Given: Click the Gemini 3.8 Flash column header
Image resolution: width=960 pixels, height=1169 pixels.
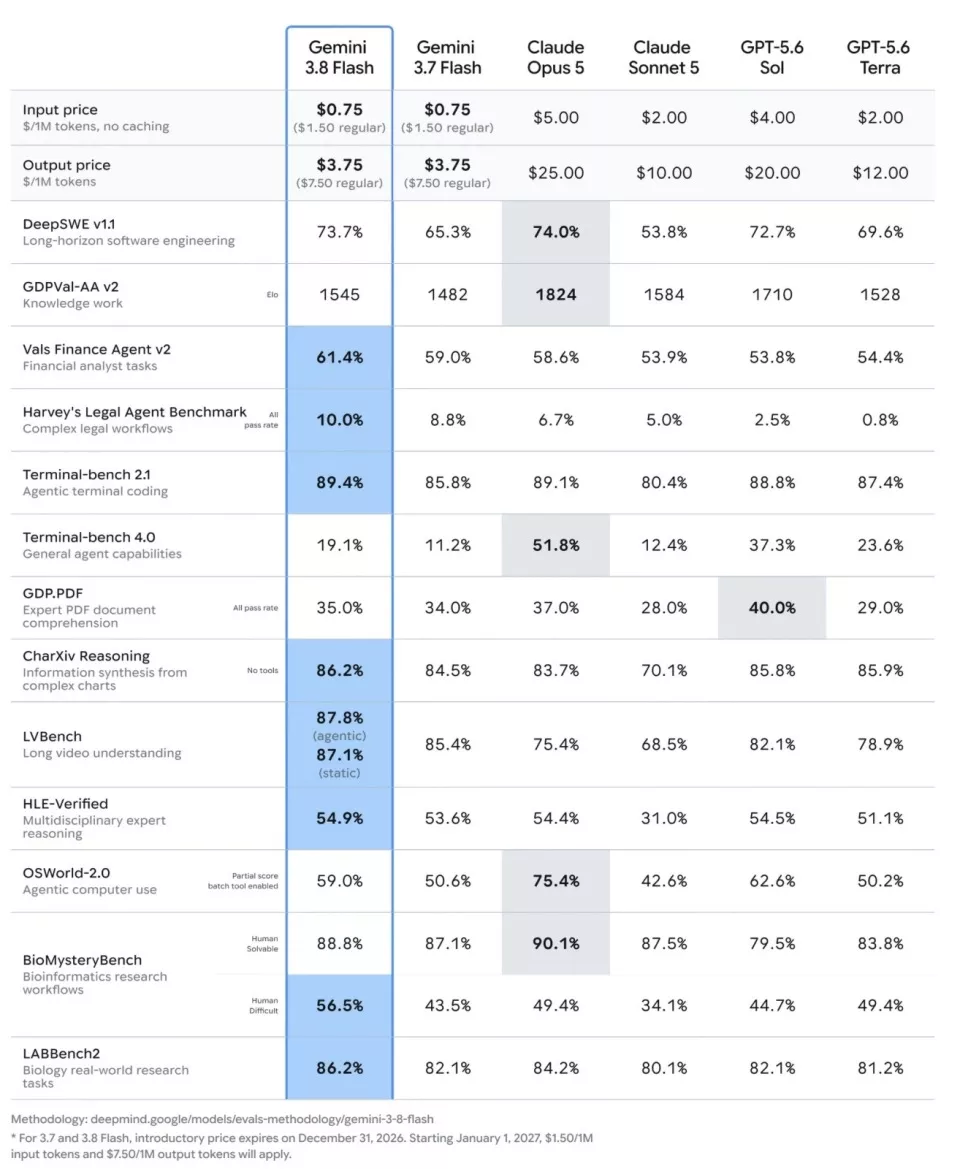Looking at the screenshot, I should pyautogui.click(x=339, y=57).
